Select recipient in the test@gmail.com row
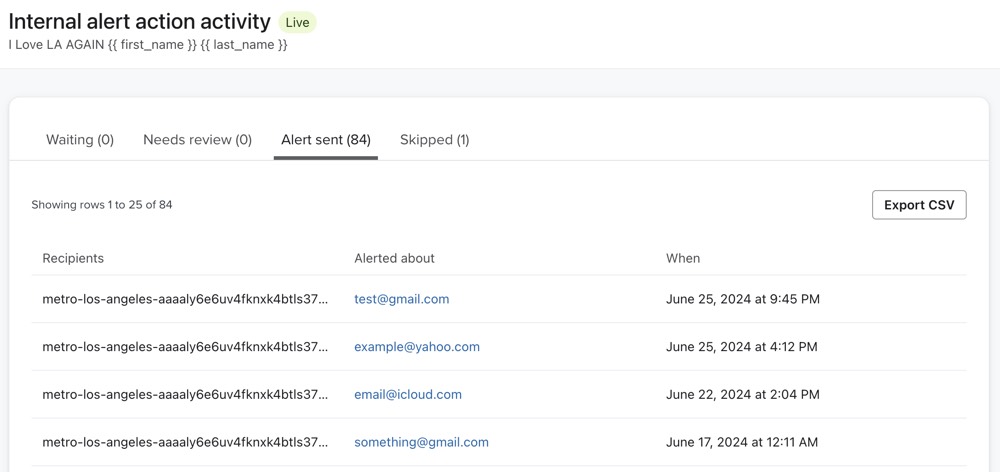Screen dimensions: 1000x472 click(184, 299)
